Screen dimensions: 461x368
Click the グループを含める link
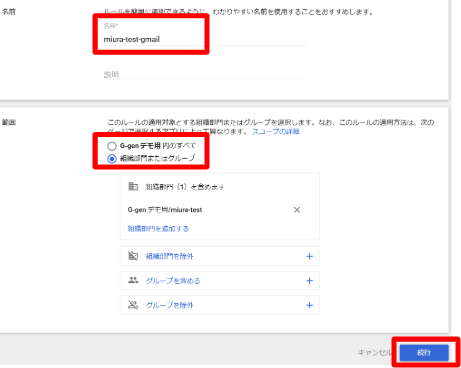[x=173, y=281]
